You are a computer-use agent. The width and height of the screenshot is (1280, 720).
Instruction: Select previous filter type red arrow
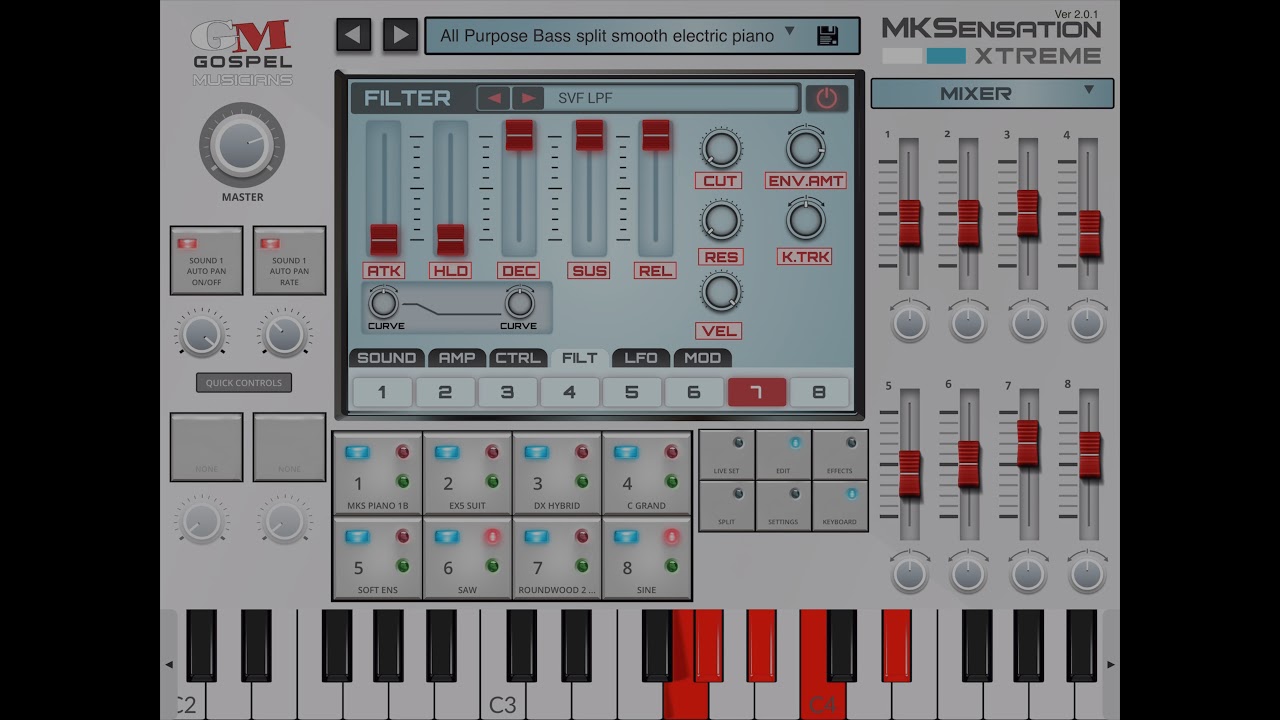[494, 98]
